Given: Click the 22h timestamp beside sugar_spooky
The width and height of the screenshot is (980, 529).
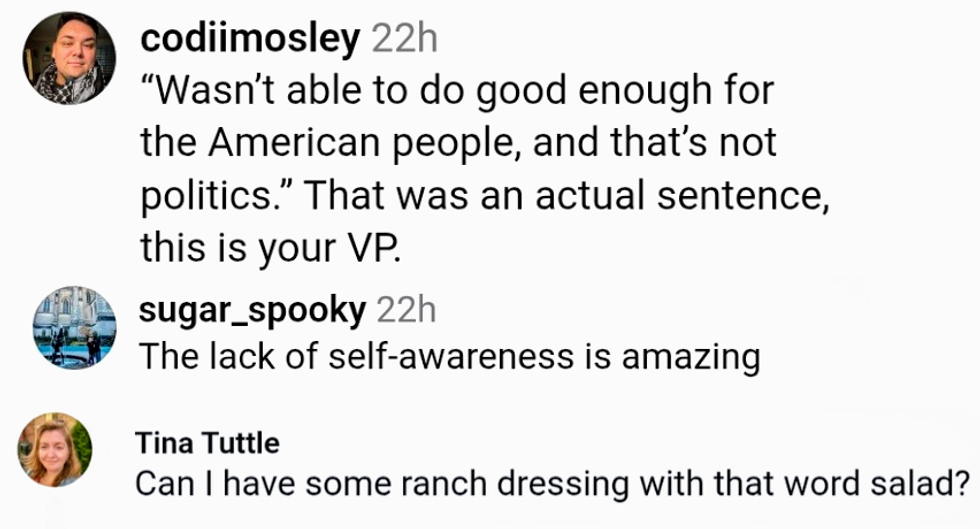Looking at the screenshot, I should point(406,311).
